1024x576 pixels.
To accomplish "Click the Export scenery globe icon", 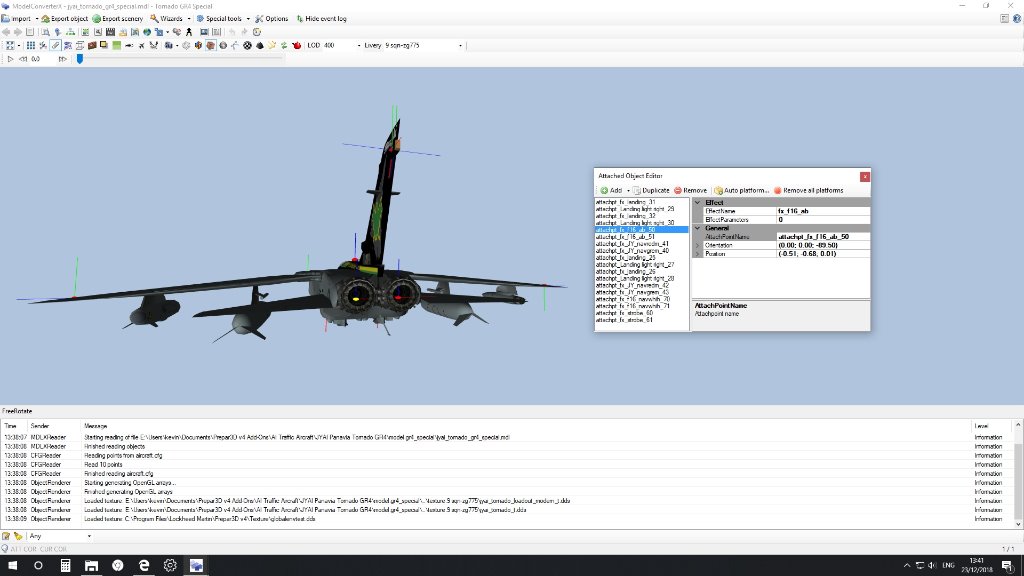I will (x=97, y=18).
